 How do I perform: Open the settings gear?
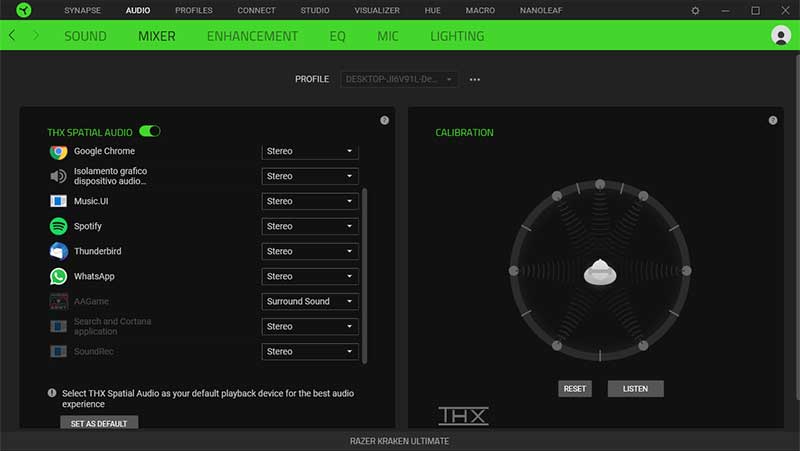click(x=695, y=10)
